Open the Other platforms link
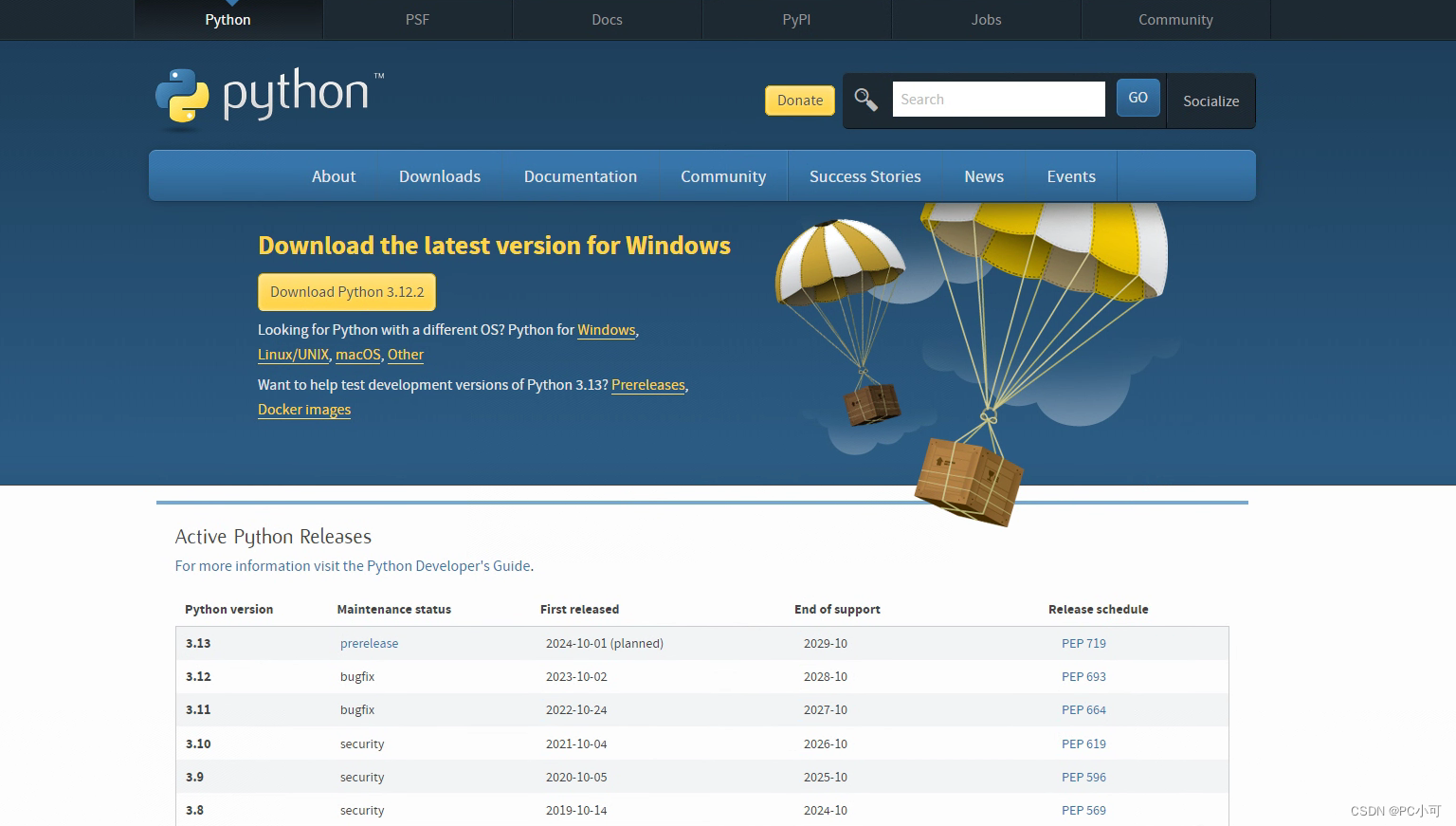The width and height of the screenshot is (1456, 826). [406, 355]
